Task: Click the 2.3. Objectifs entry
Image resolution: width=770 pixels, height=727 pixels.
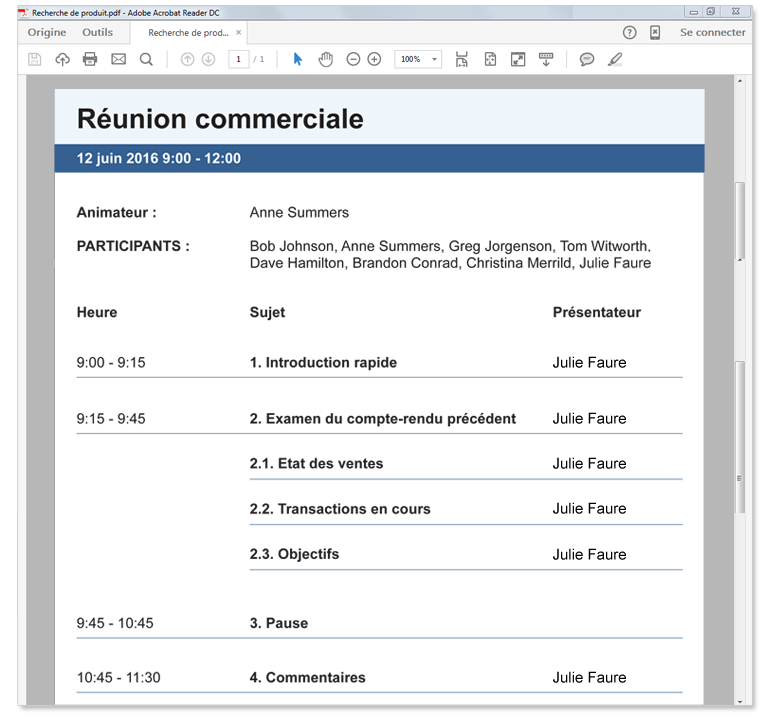Action: [294, 554]
